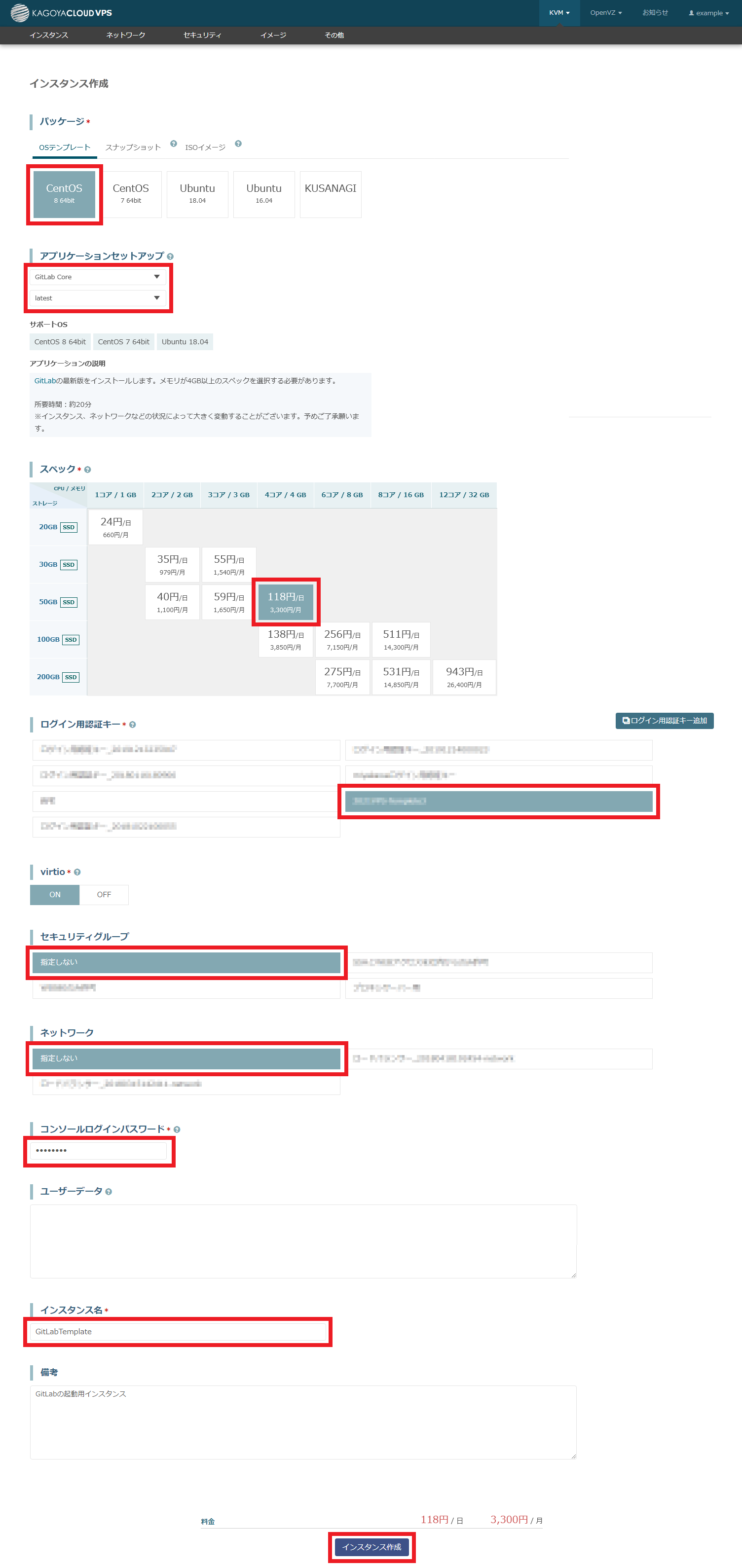The width and height of the screenshot is (742, 1568).
Task: Click help icon beside アプリケーションセットアップ heading
Action: click(x=170, y=257)
